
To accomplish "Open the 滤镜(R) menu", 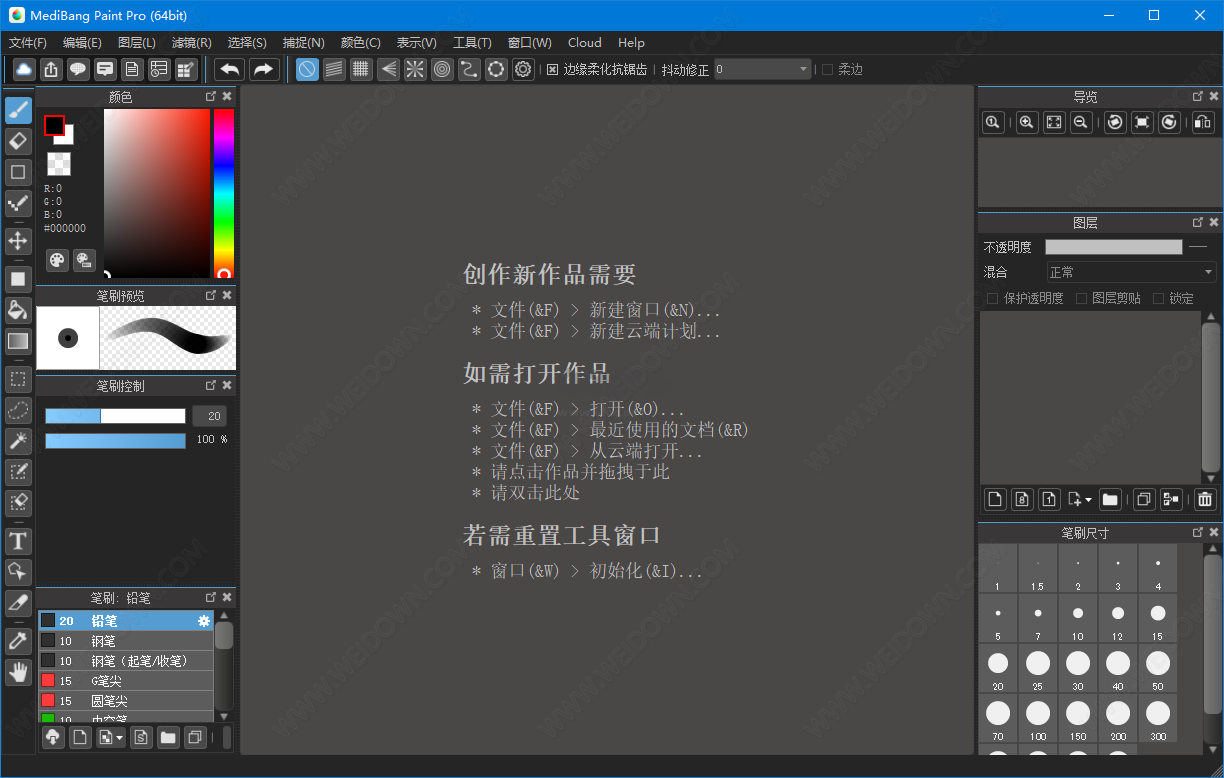I will click(191, 43).
